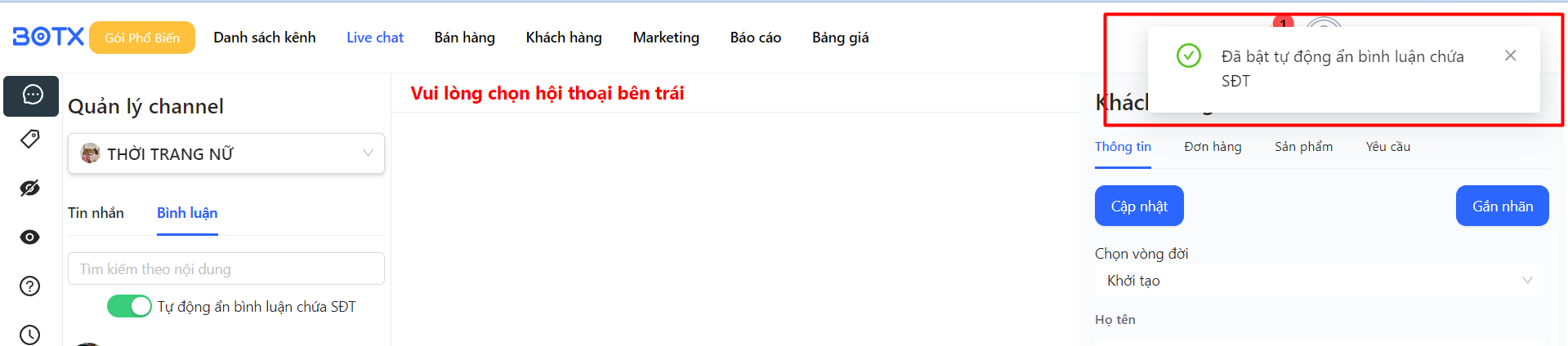Screen dimensions: 1568x346
Task: Open Bảng giá menu item
Action: pyautogui.click(x=841, y=38)
